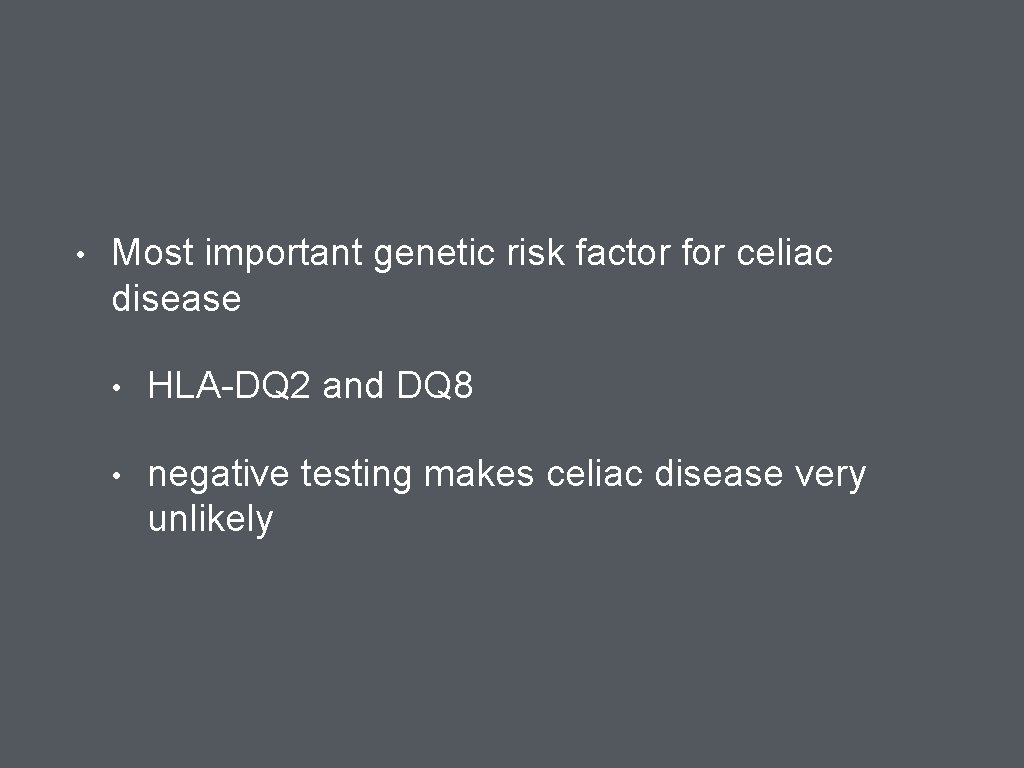This screenshot has width=1024, height=768.
Task: Click bullet marker beside 'negative testing'
Action: click(117, 476)
